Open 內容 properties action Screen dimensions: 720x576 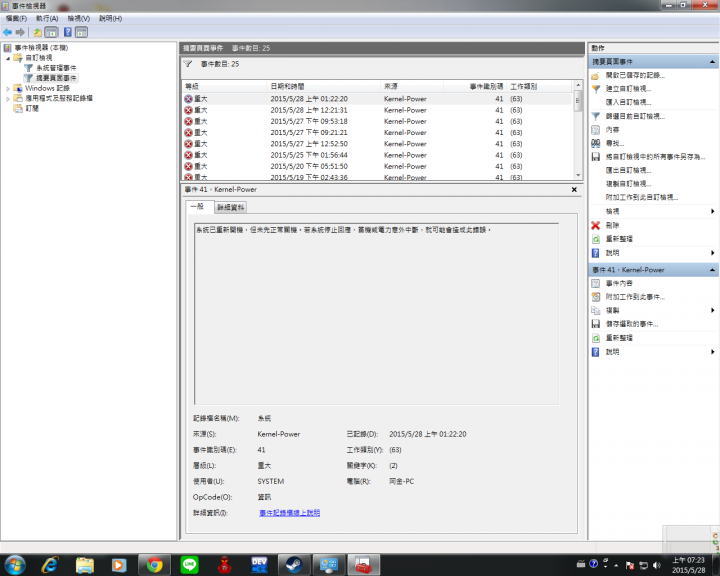tap(613, 130)
